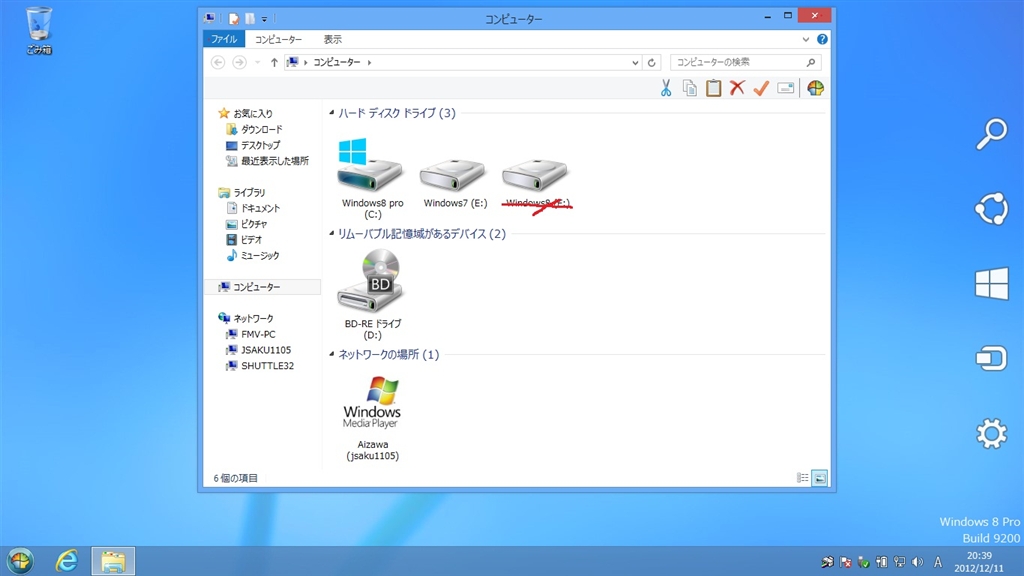Click the colorful shell globe toolbar icon

(x=815, y=88)
